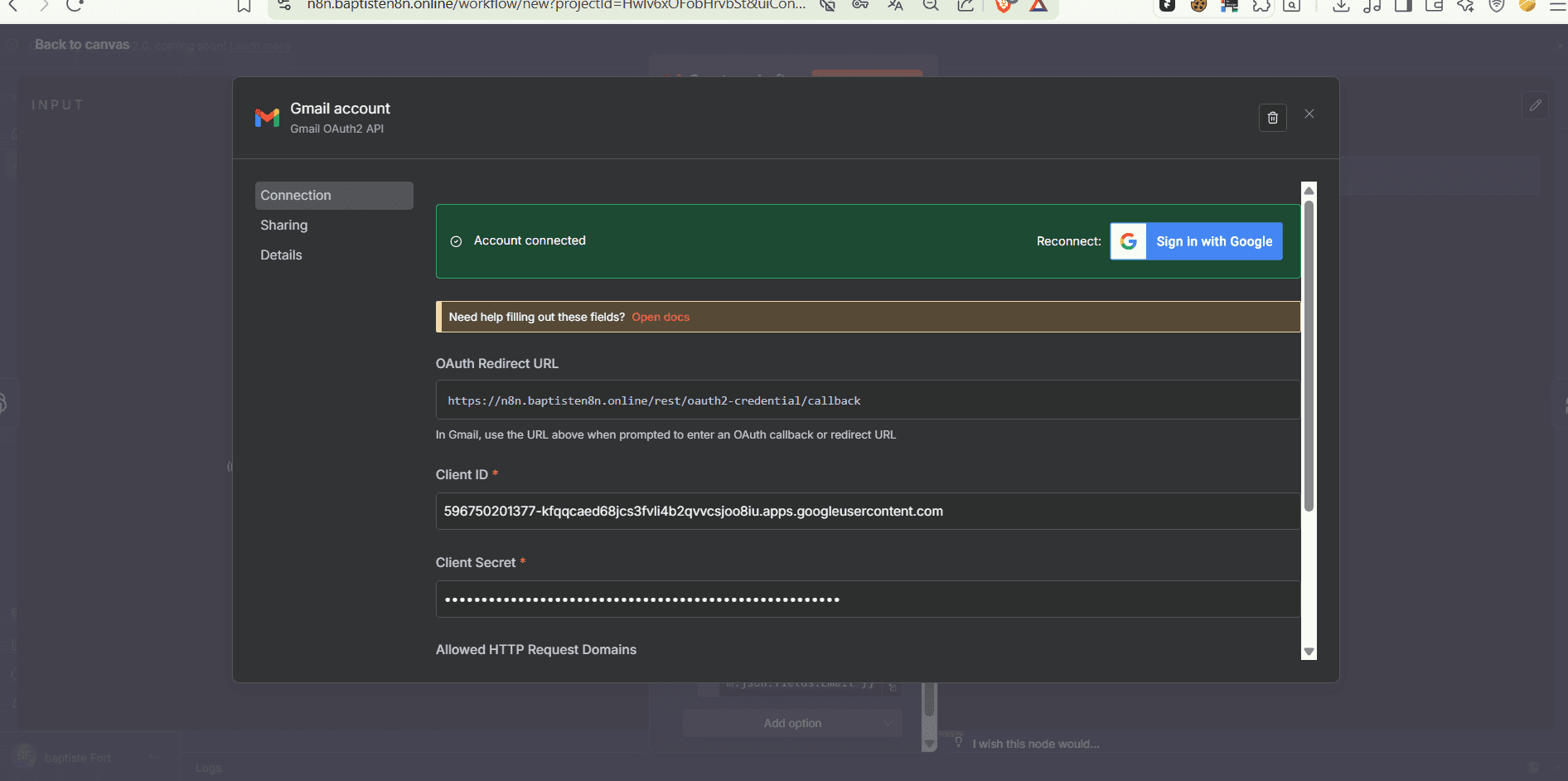Viewport: 1568px width, 781px height.
Task: Toggle the browser sidebar panel icon
Action: (x=1403, y=6)
